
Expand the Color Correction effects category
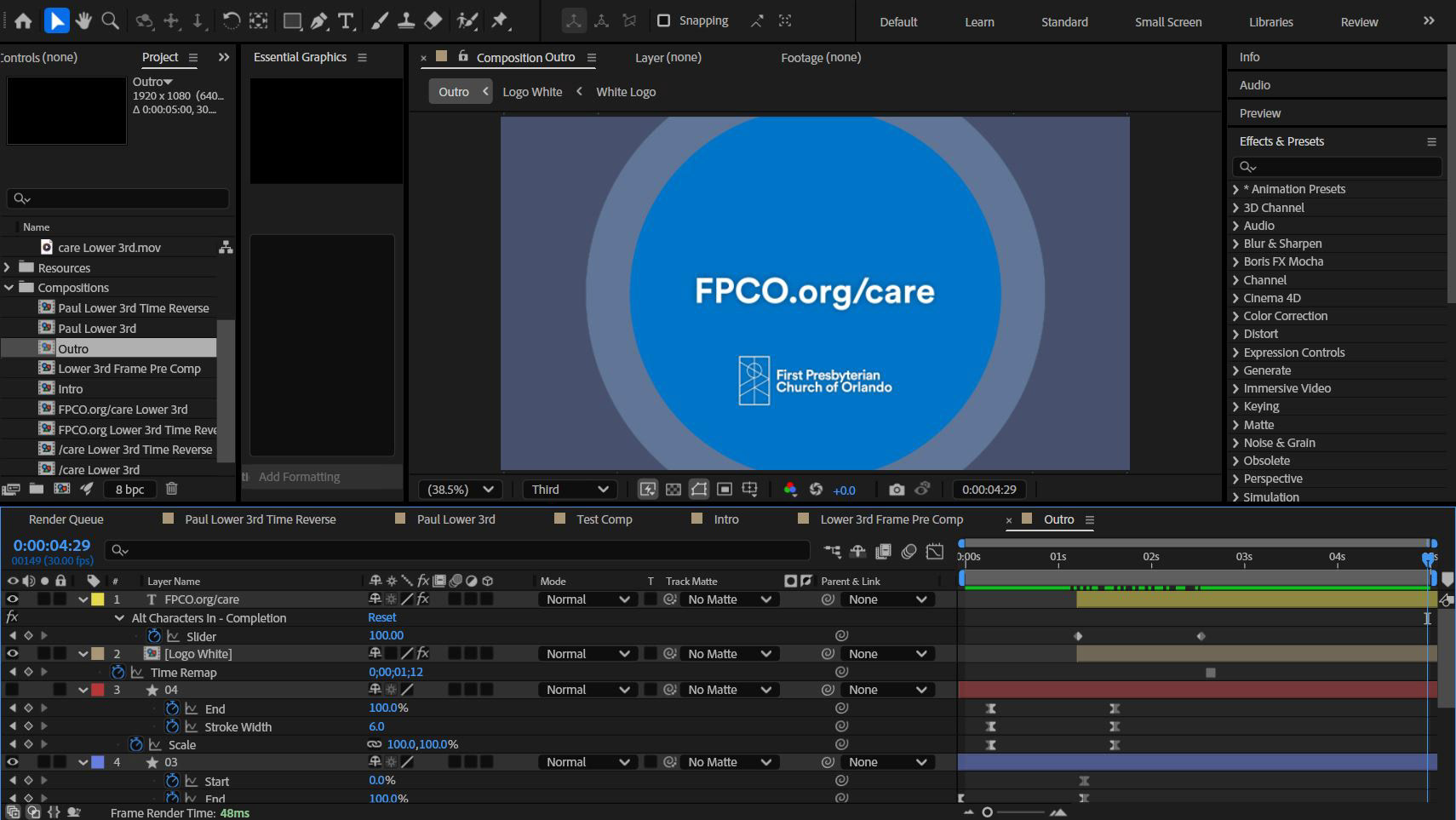1236,316
